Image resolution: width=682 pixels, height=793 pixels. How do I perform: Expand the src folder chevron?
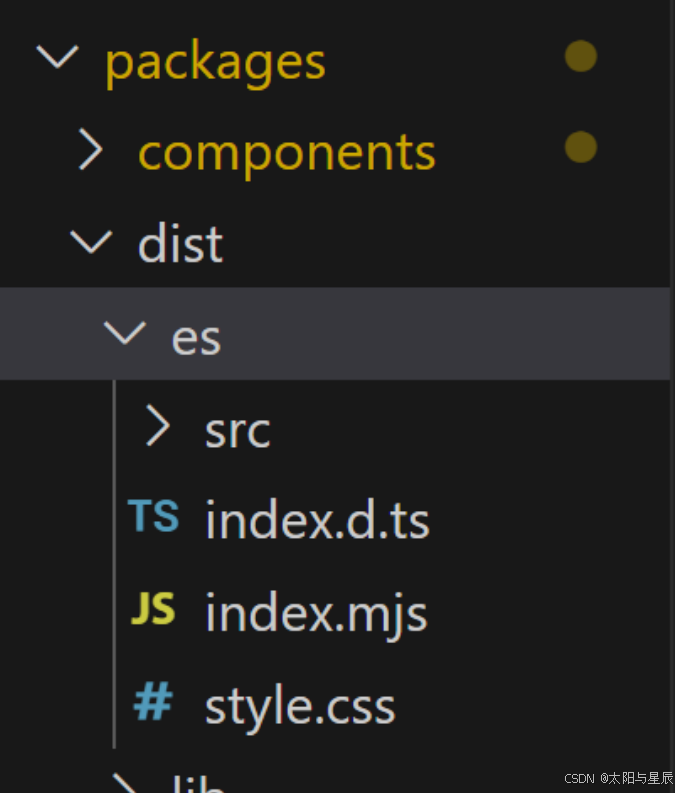158,425
